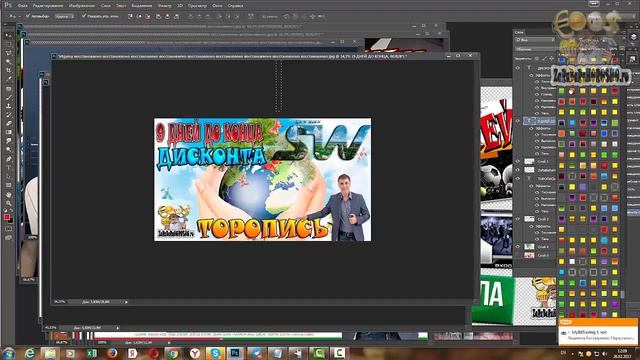Viewport: 640px width, 360px height.
Task: Hide the ТОРОПИСЬ text layer
Action: tap(518, 179)
